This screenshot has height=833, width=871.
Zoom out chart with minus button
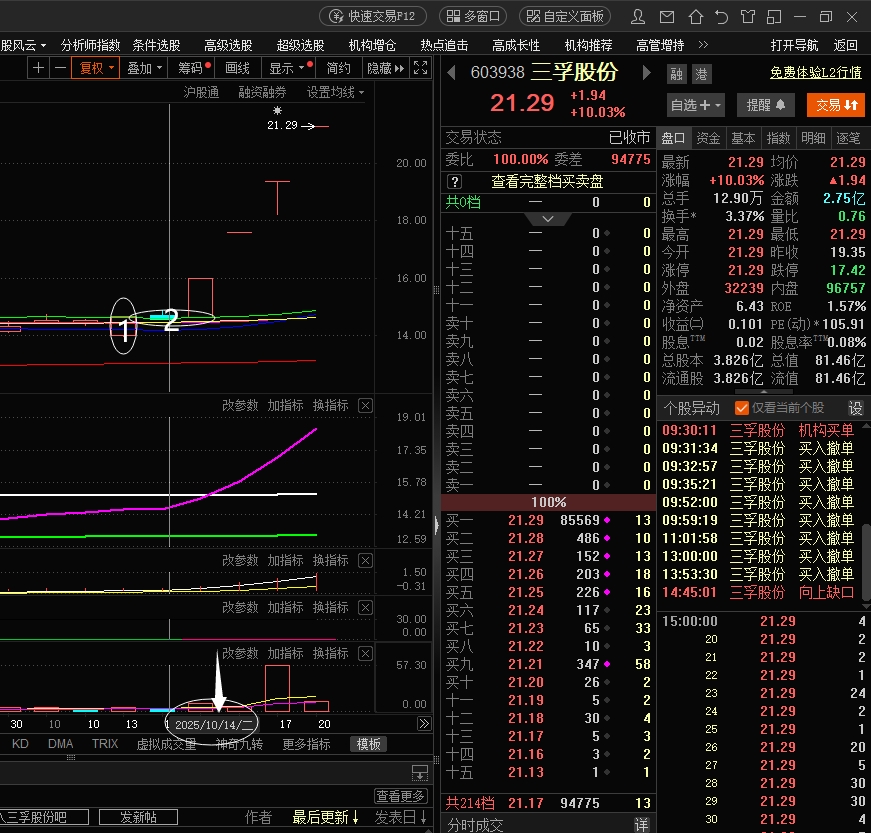click(x=61, y=68)
